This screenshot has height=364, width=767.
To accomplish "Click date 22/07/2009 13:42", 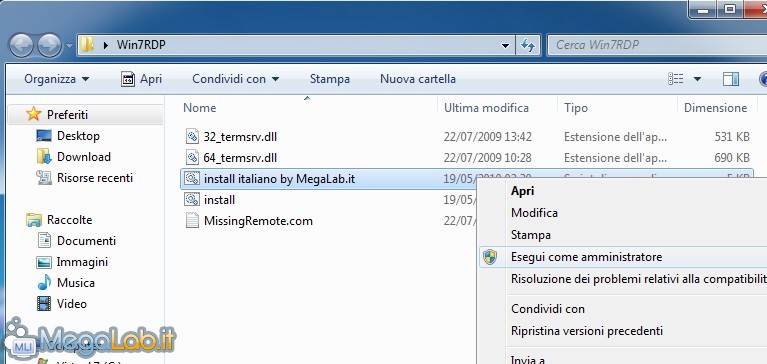I will [488, 137].
